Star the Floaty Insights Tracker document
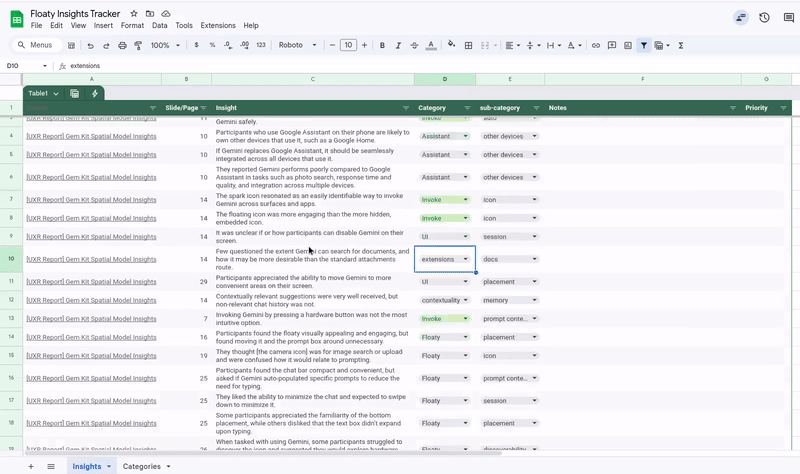The width and height of the screenshot is (800, 474). (134, 14)
